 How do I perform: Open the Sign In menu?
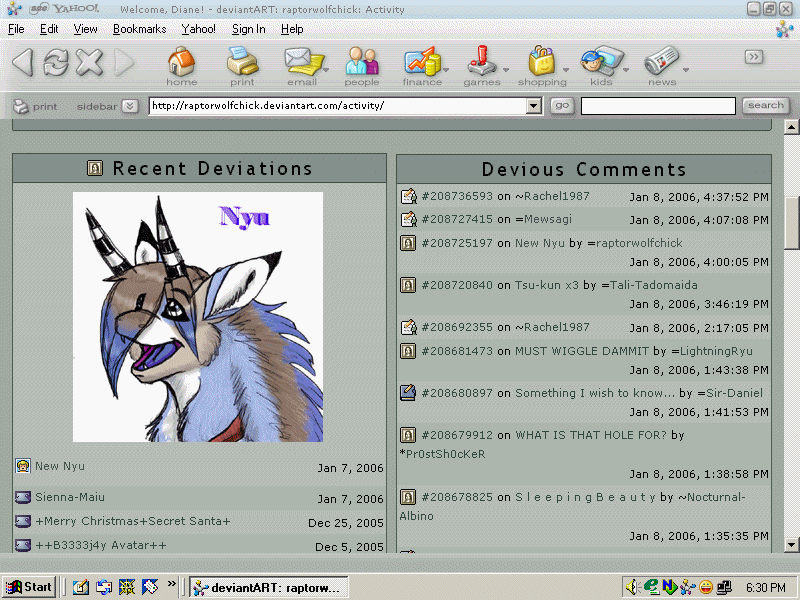click(248, 29)
